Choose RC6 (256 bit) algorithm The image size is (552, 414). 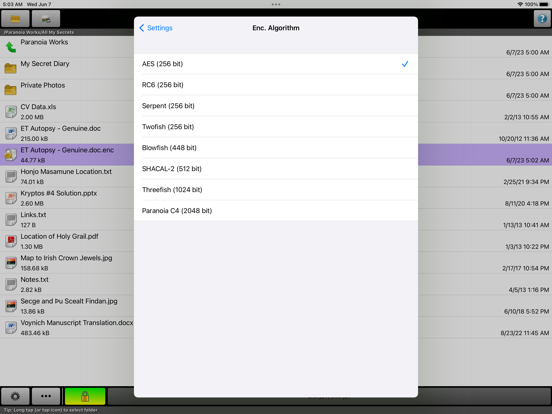(276, 85)
